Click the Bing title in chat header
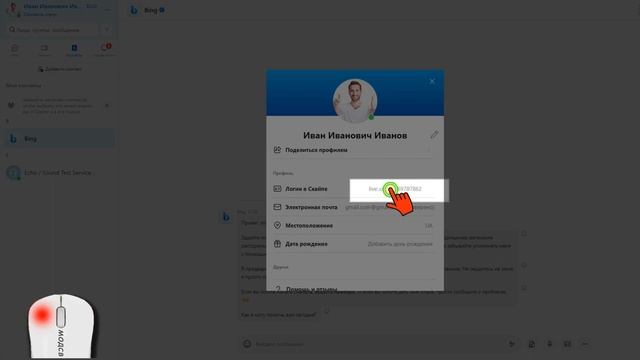Image resolution: width=640 pixels, height=360 pixels. point(151,10)
